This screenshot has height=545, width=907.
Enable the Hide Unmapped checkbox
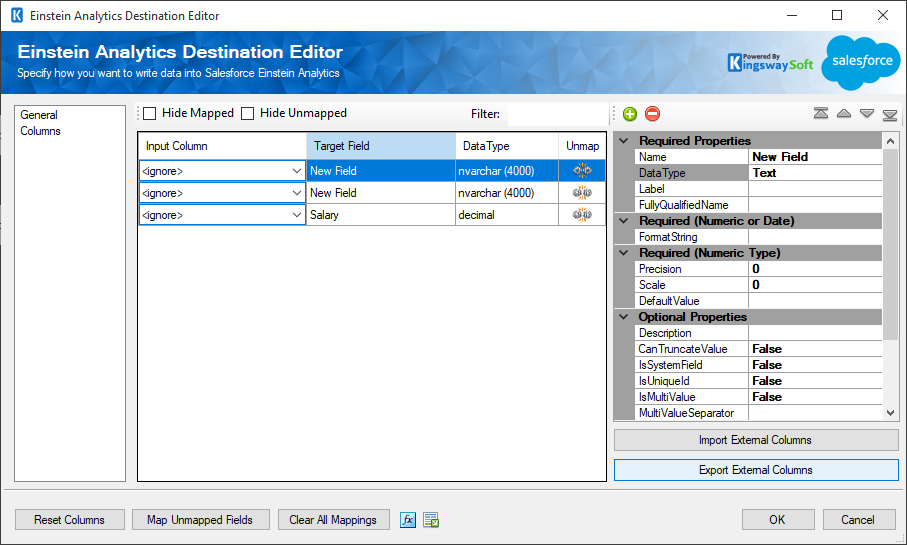tap(248, 113)
